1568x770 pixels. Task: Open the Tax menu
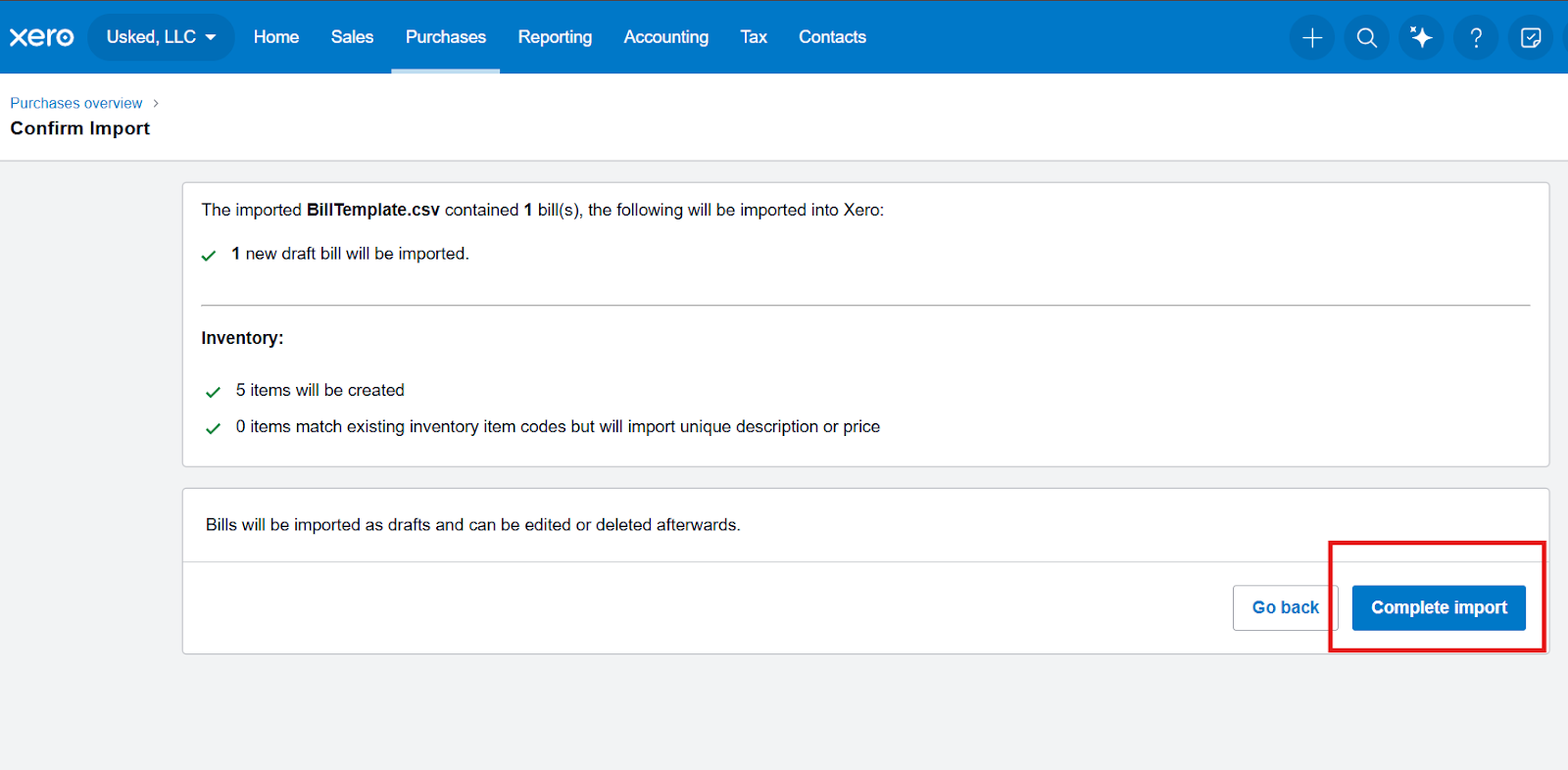pos(754,37)
